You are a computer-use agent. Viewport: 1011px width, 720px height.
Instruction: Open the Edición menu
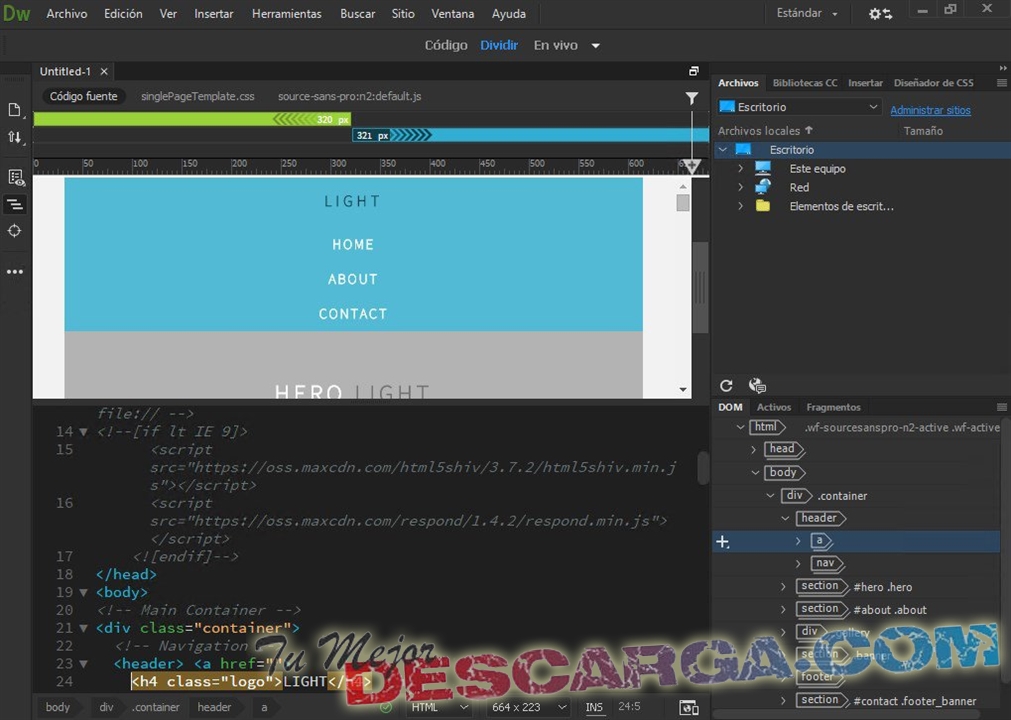click(x=123, y=14)
